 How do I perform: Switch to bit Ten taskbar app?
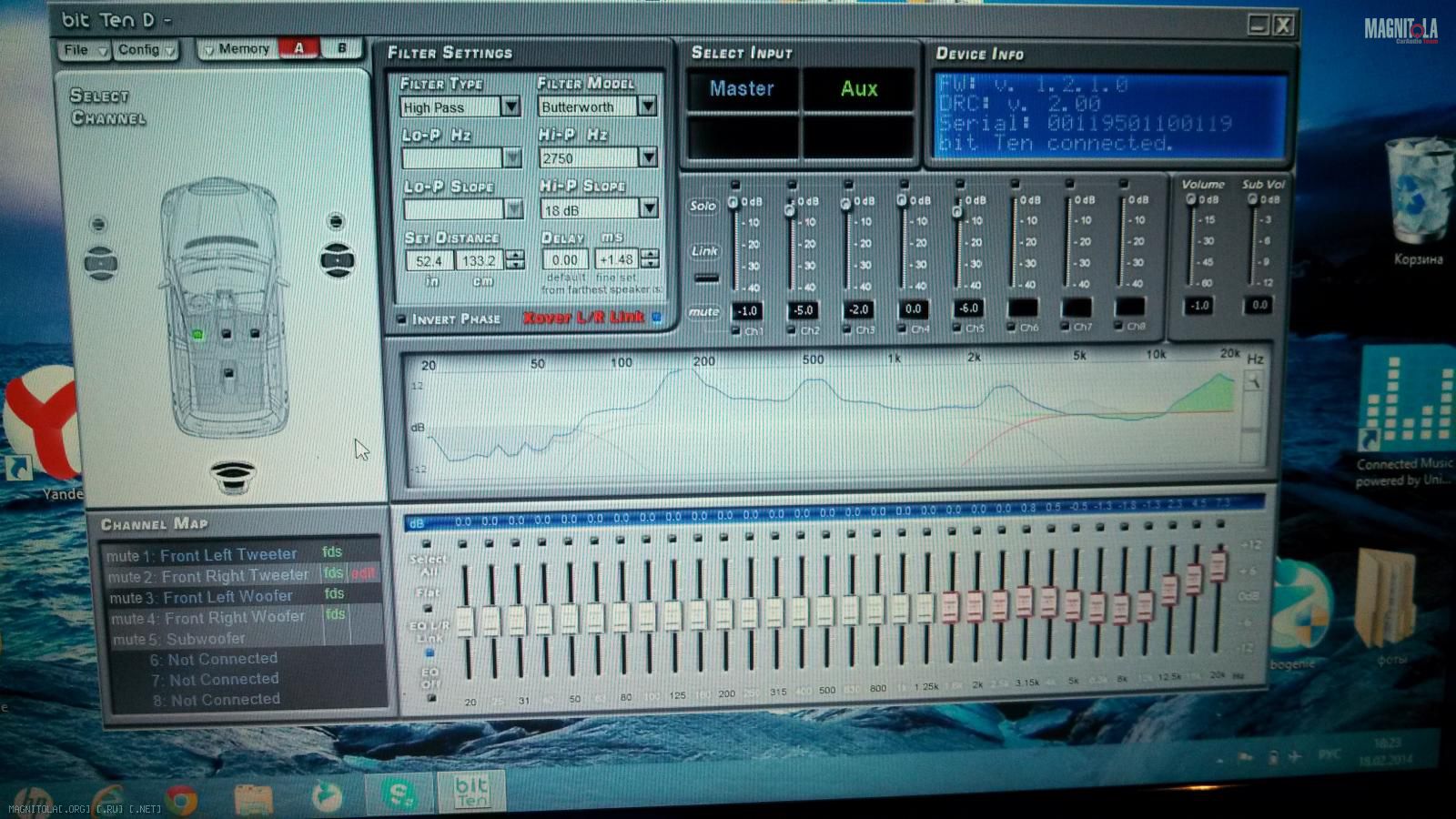pyautogui.click(x=470, y=792)
